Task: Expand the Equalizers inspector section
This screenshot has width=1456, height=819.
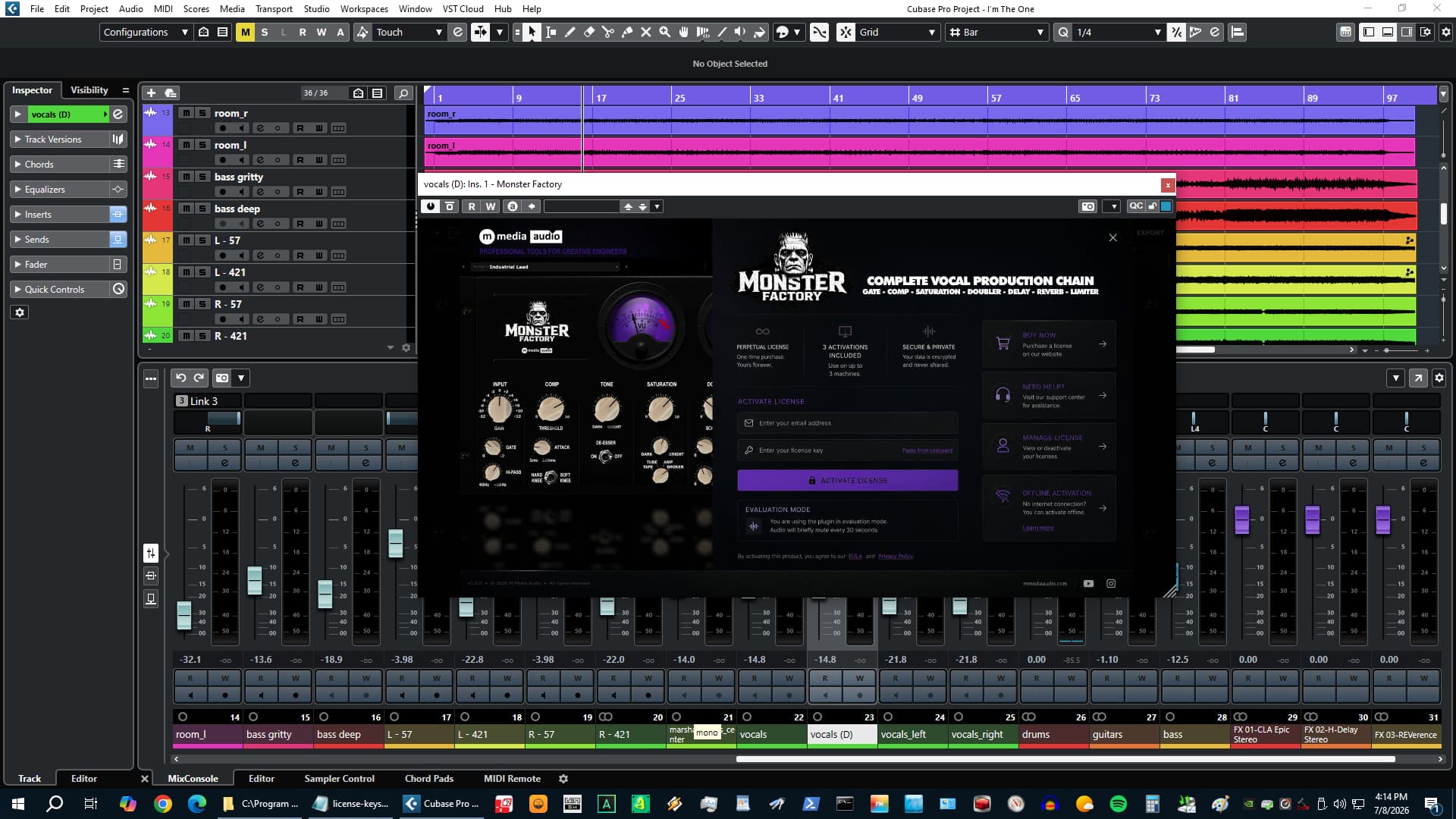Action: (x=61, y=190)
